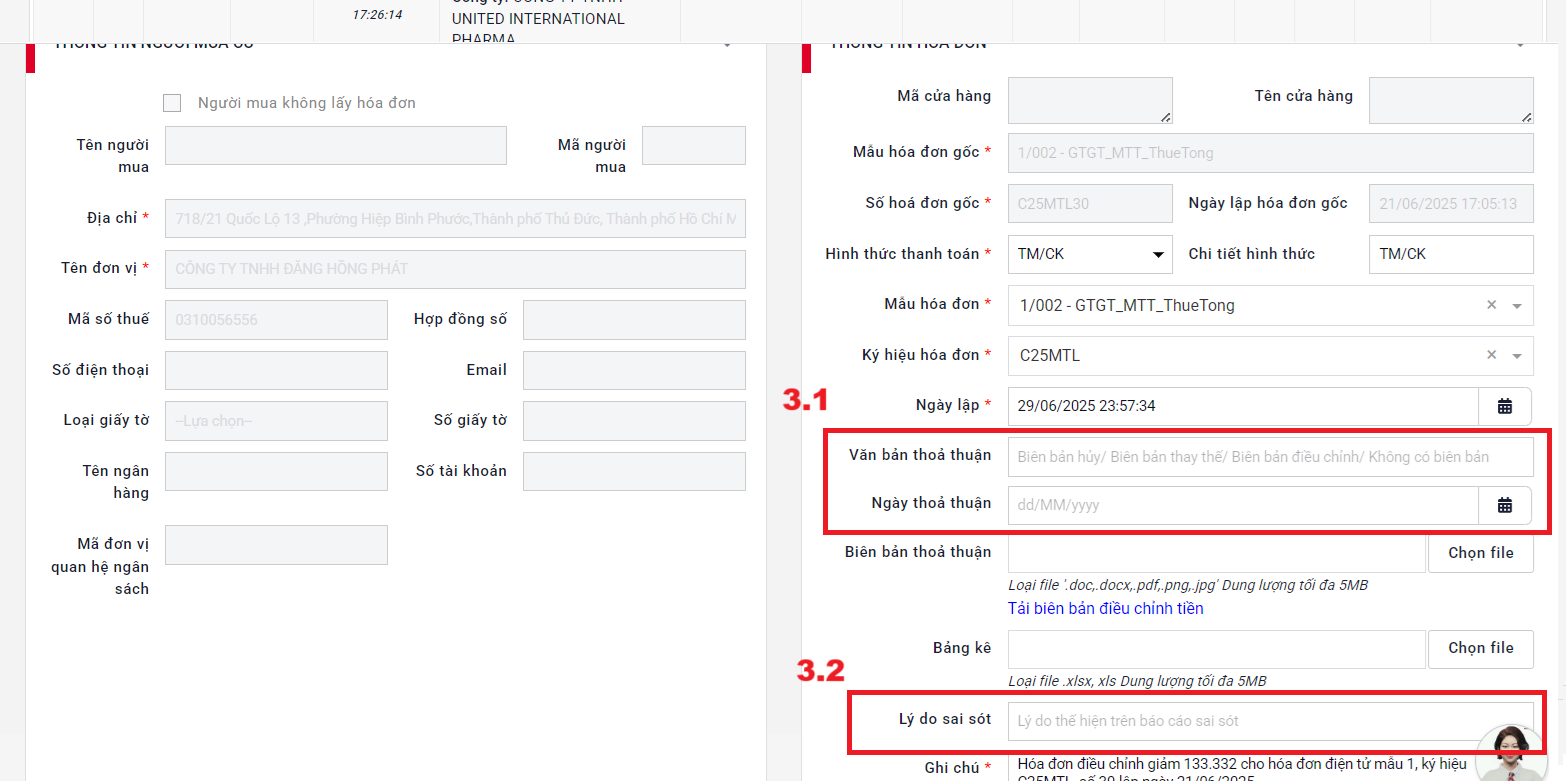Clear the Mẫu hóa đơn selection
The width and height of the screenshot is (1566, 781).
tap(1491, 305)
